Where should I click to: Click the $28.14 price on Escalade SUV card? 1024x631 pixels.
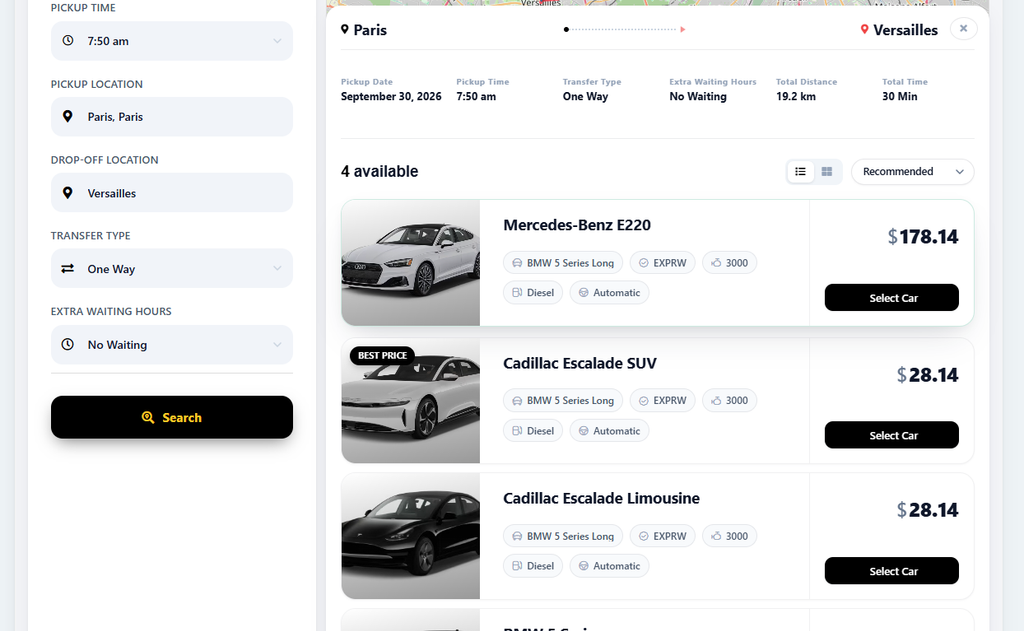point(927,375)
